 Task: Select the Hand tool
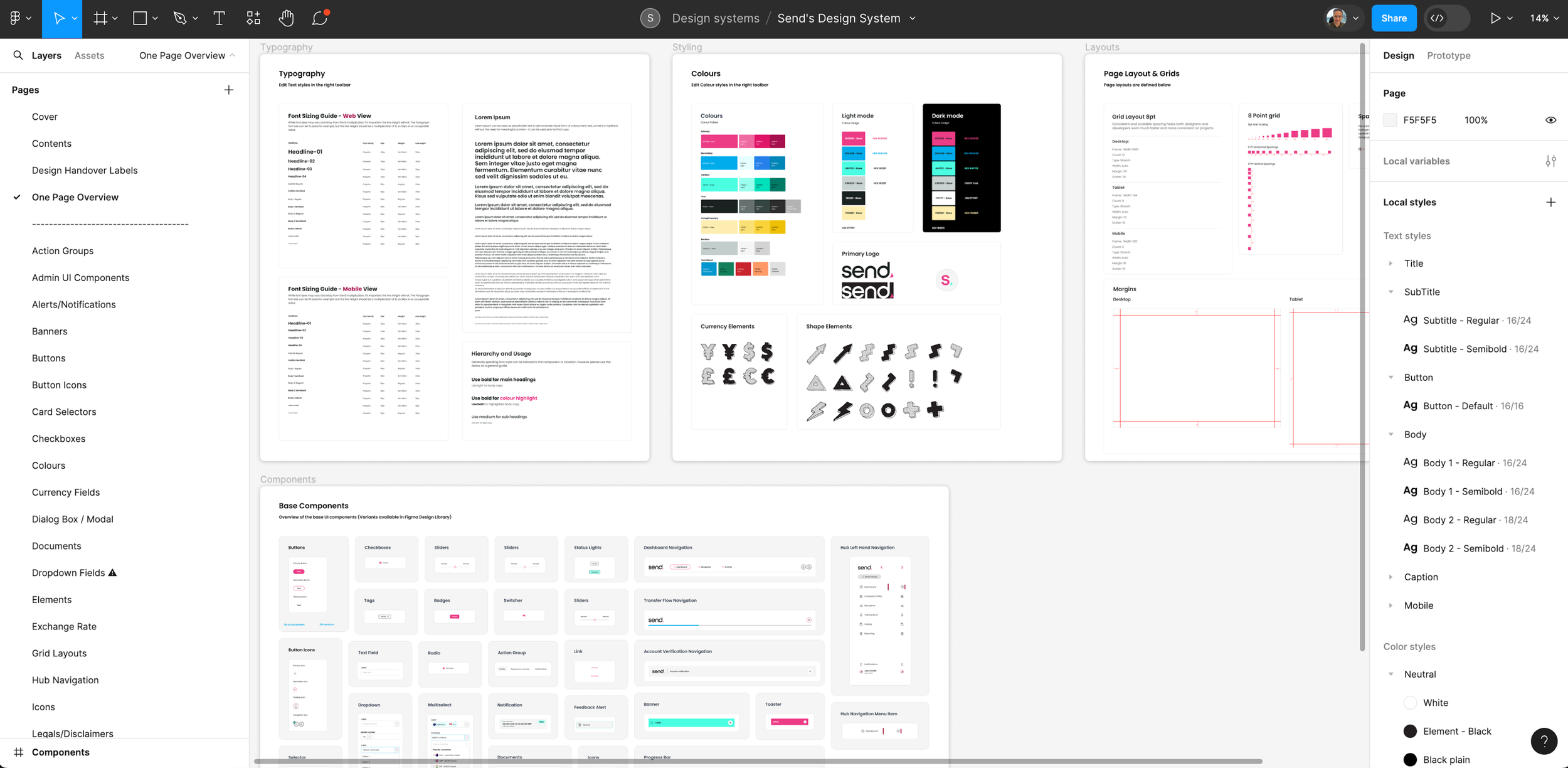pos(286,18)
